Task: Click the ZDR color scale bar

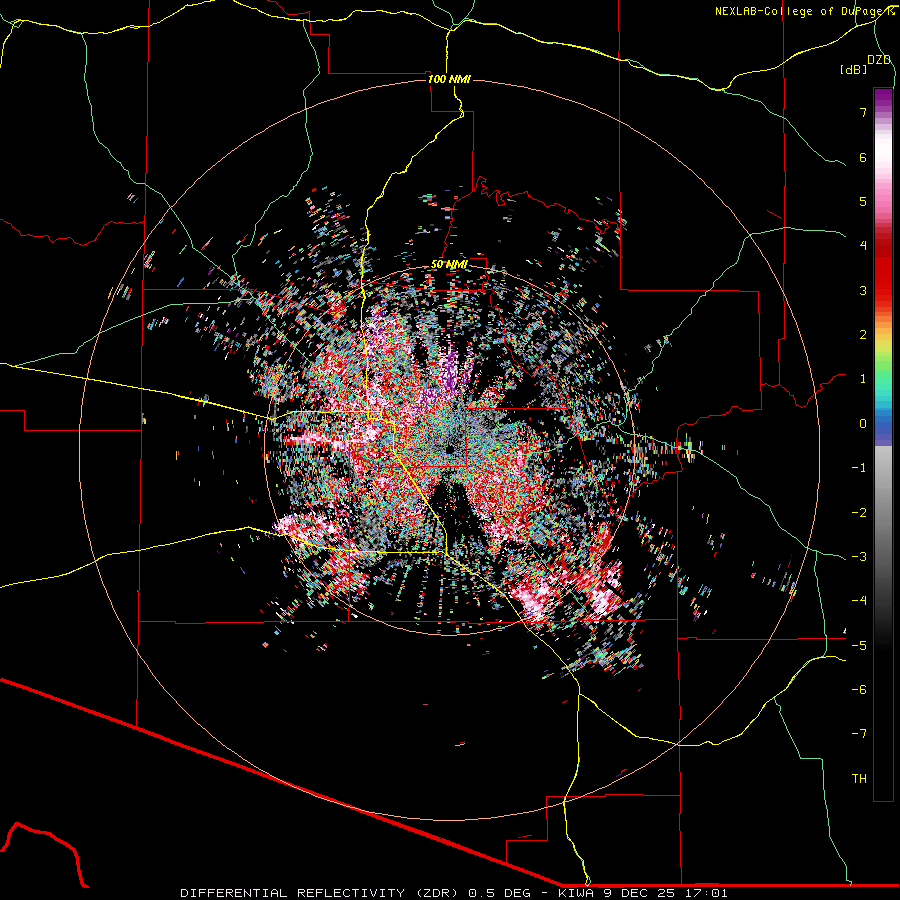Action: [x=883, y=444]
